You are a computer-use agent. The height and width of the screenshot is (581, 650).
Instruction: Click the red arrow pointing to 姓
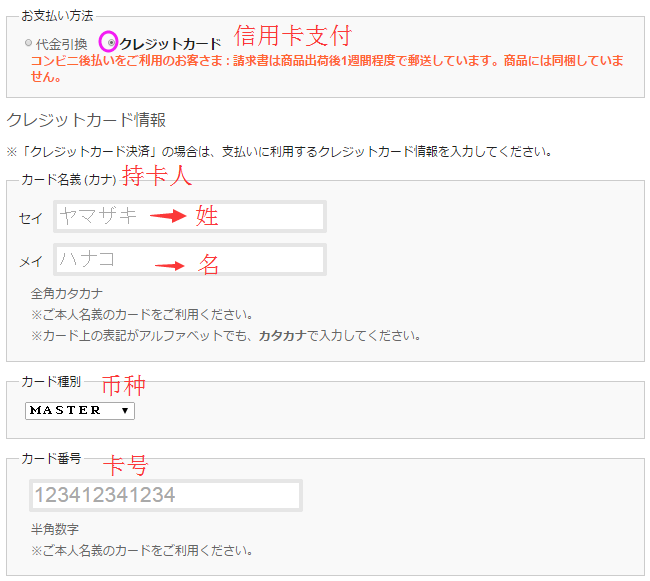click(x=170, y=216)
